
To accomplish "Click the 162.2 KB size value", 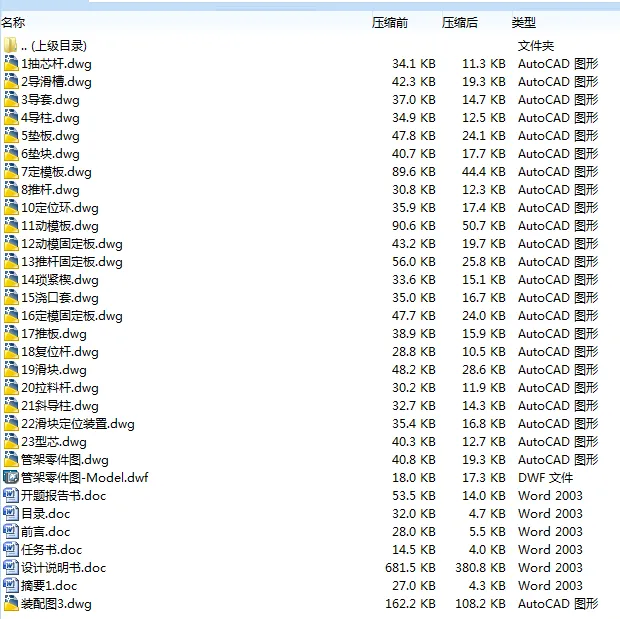I will tap(410, 604).
